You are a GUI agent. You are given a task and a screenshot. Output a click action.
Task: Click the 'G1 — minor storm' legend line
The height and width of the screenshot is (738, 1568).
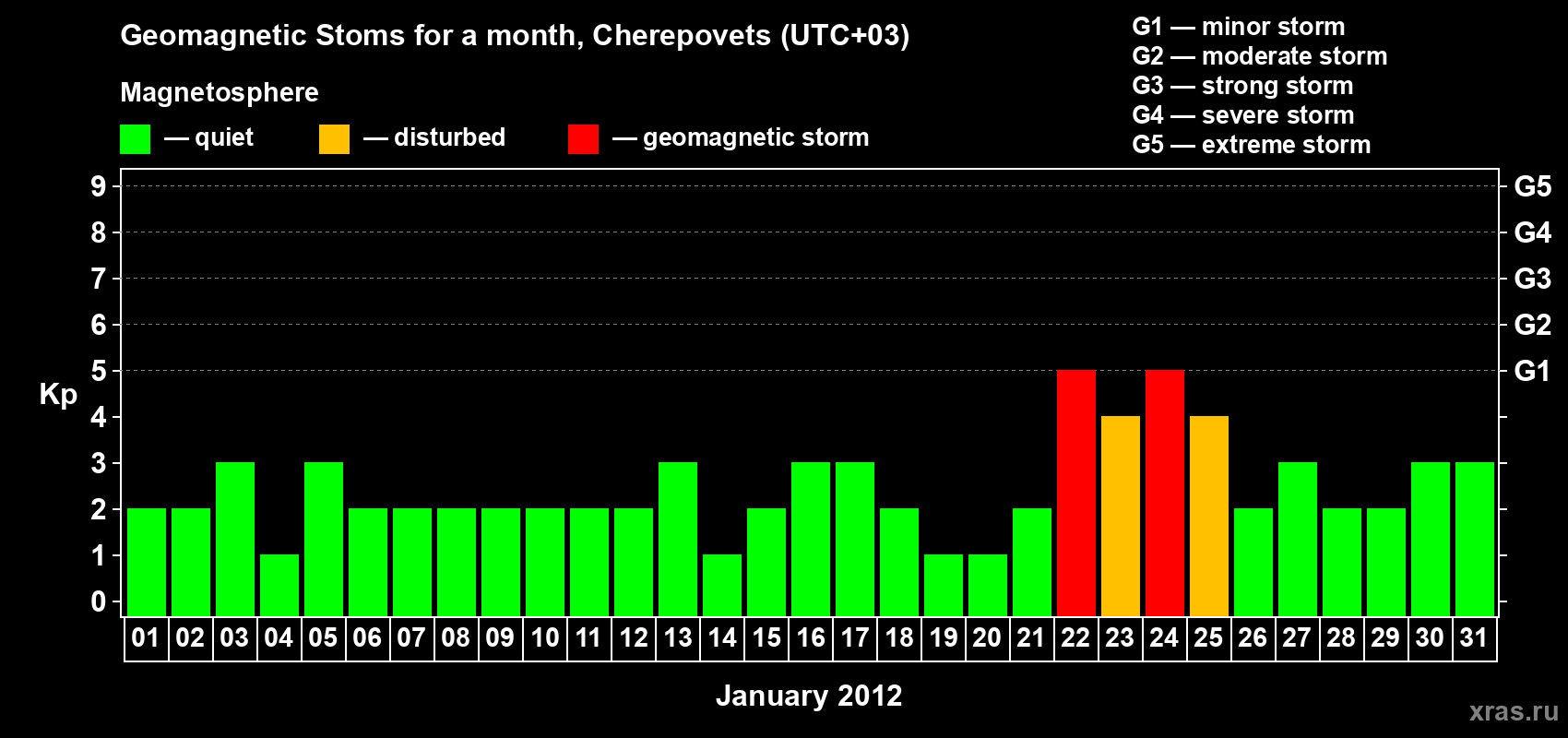[x=1239, y=27]
